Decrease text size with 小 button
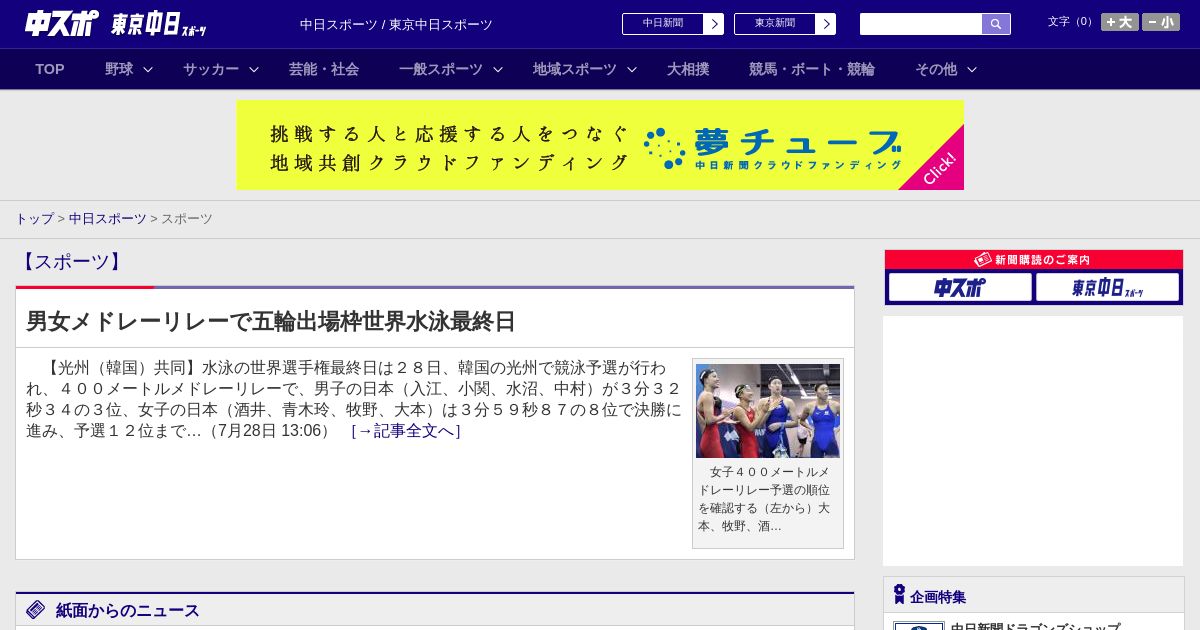 1161,22
